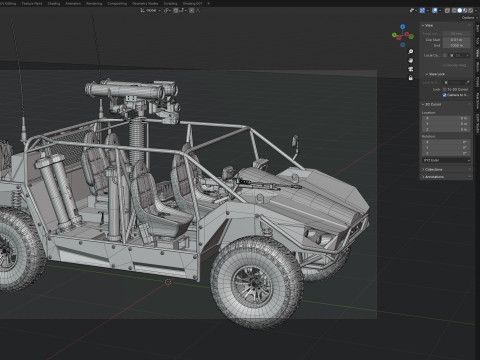
Task: Open the XYZ Euler rotation mode dropdown
Action: pos(446,160)
